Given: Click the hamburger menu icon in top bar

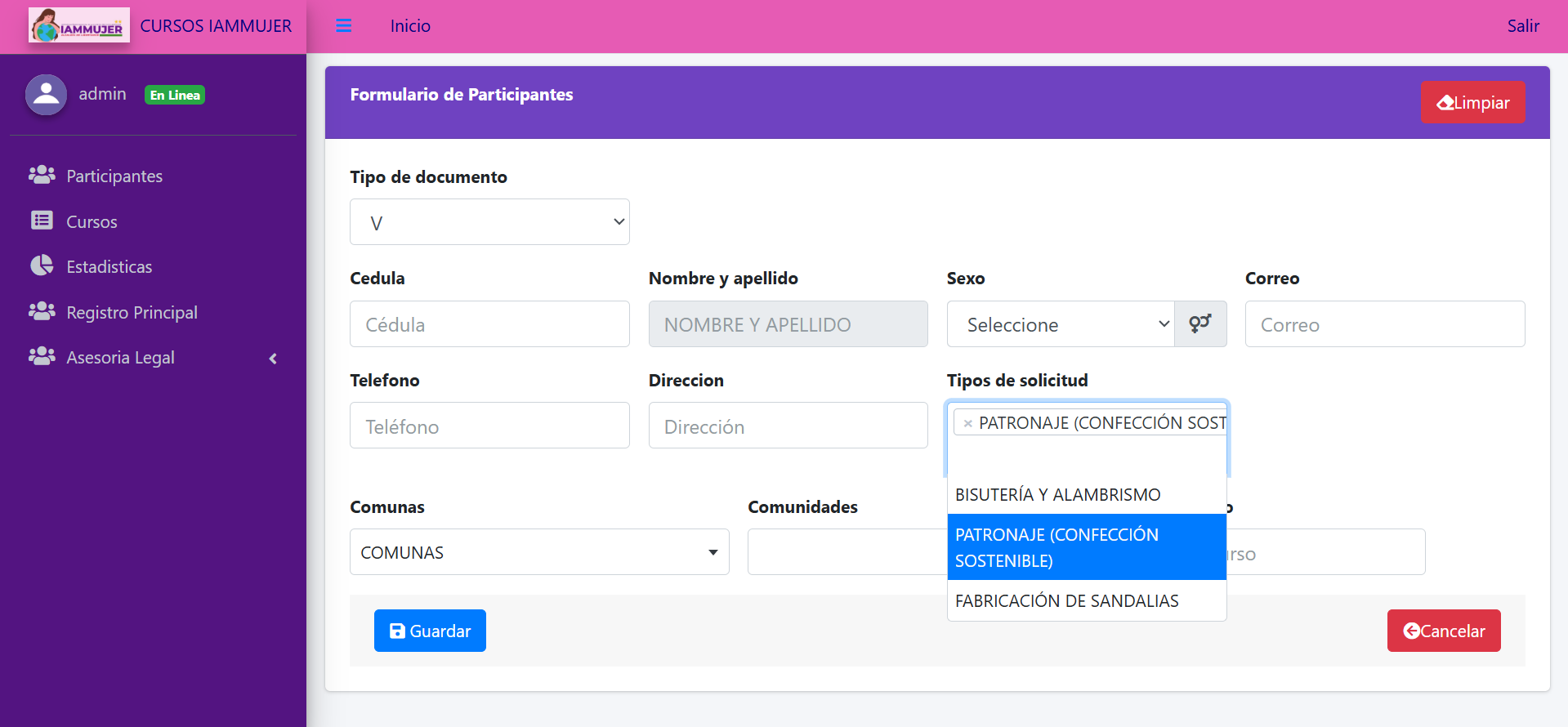Looking at the screenshot, I should pos(343,26).
